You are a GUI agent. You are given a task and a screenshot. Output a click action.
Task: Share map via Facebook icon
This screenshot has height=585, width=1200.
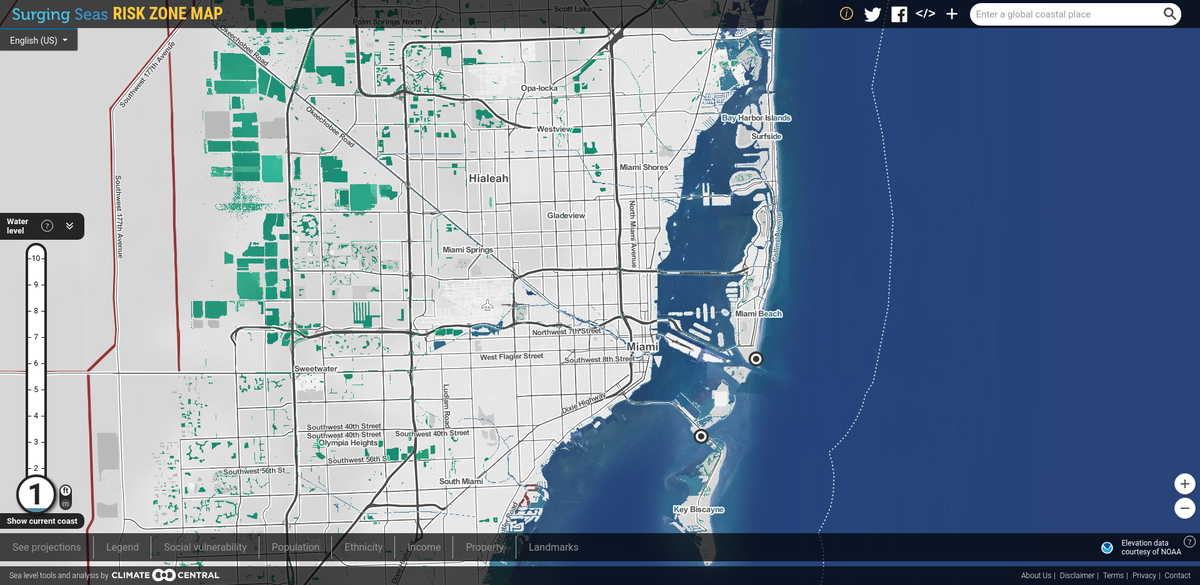(x=899, y=14)
